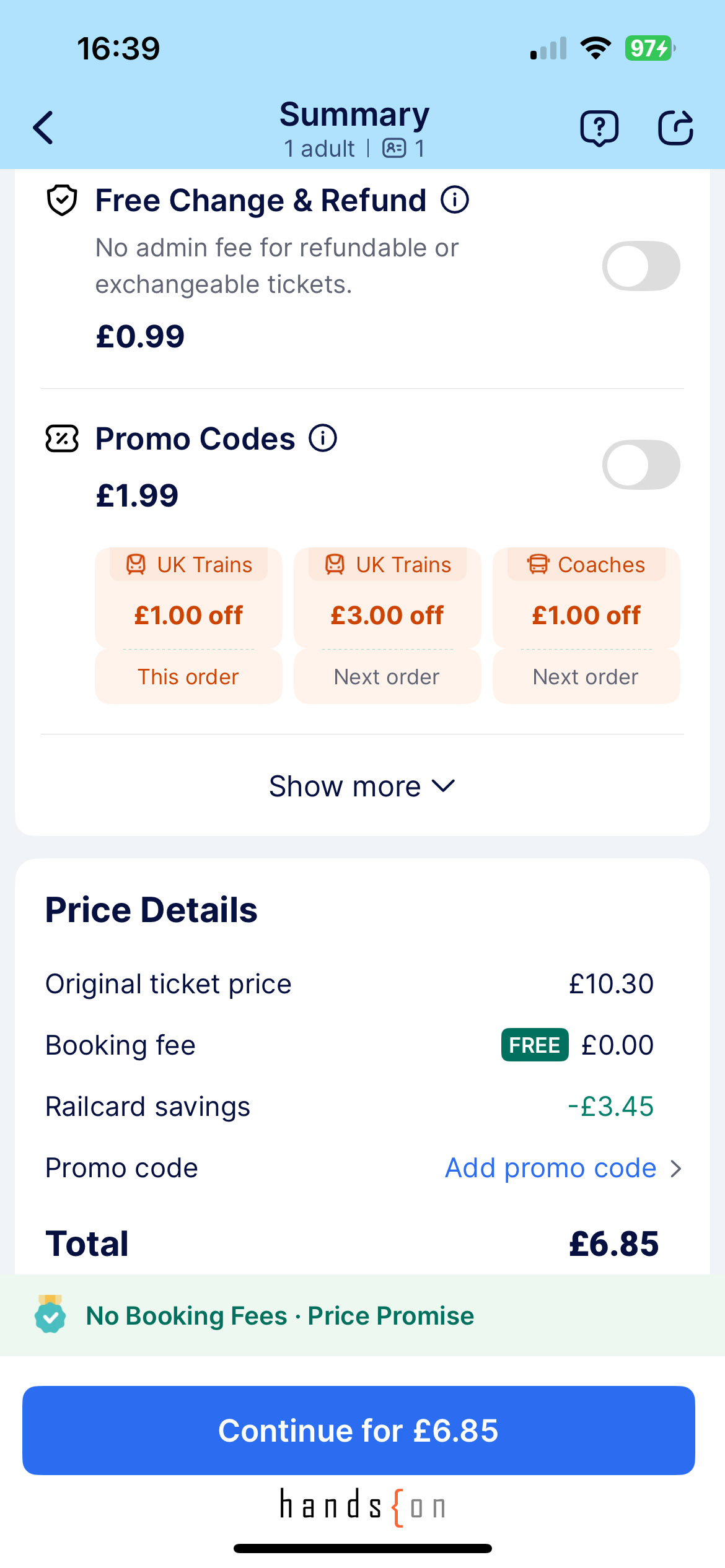Image resolution: width=725 pixels, height=1568 pixels.
Task: Enable the Free Change & Refund toggle
Action: (x=641, y=266)
